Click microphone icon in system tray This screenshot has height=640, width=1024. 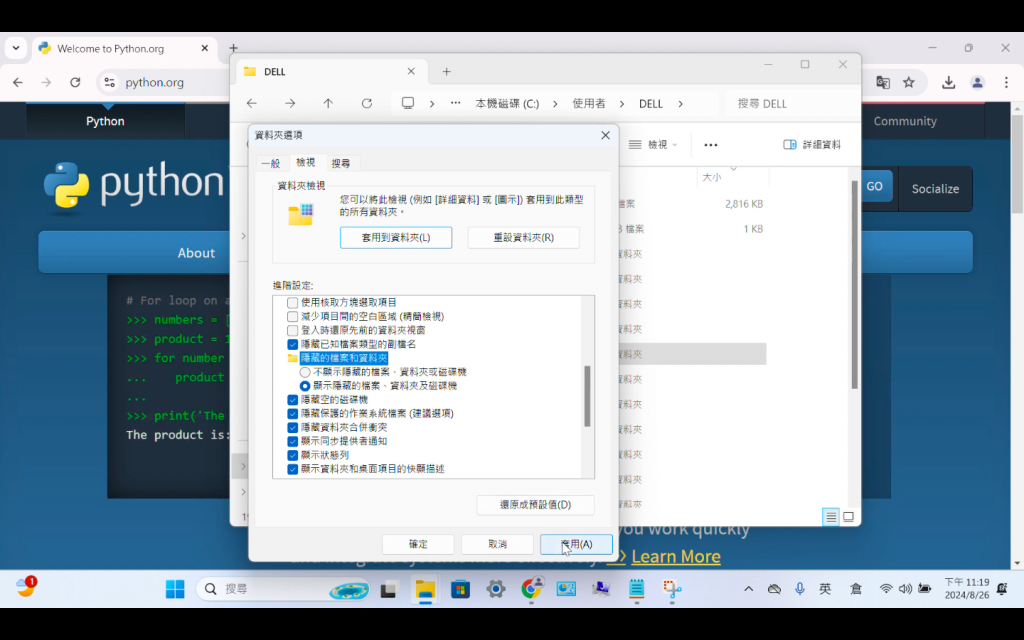point(800,588)
